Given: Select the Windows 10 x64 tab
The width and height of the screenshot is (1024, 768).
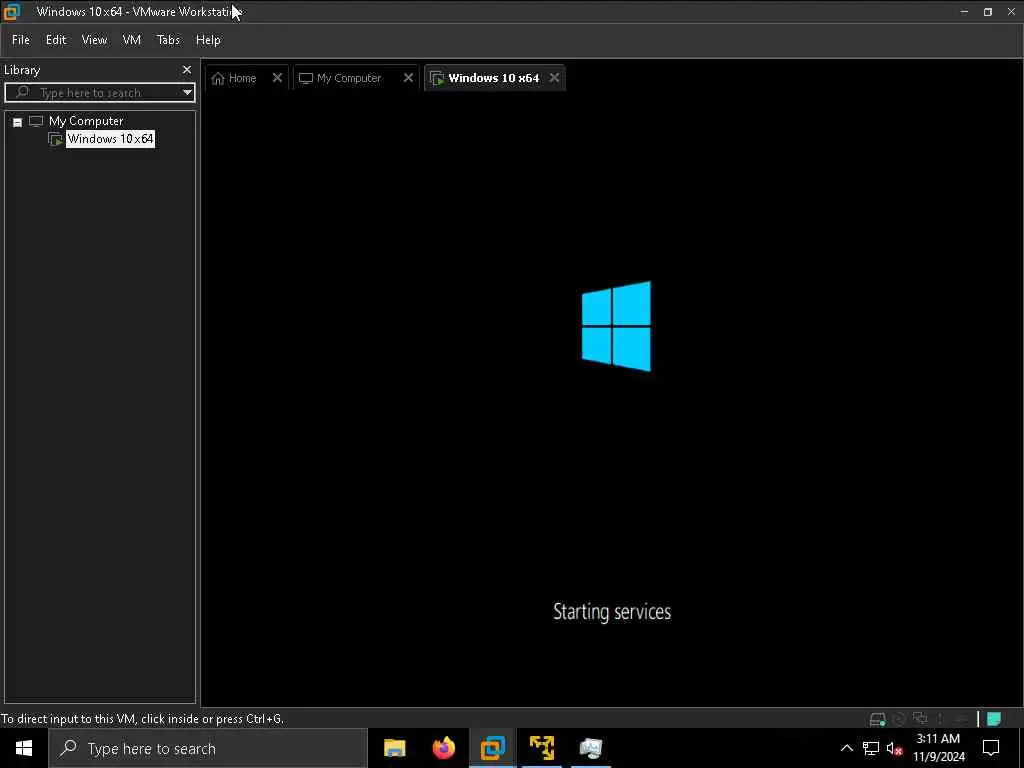Looking at the screenshot, I should click(x=494, y=78).
